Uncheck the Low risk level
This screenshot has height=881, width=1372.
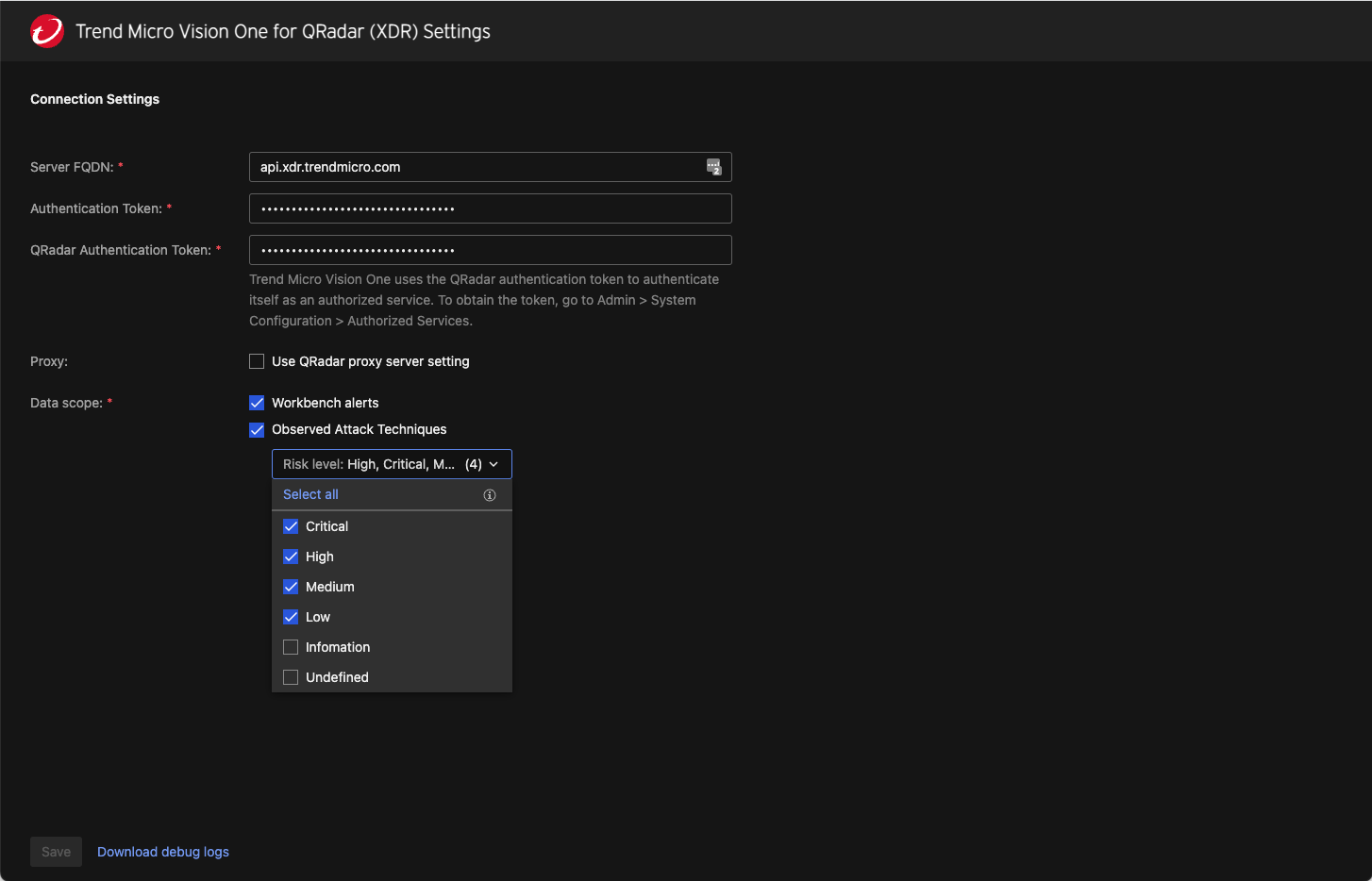pos(291,617)
